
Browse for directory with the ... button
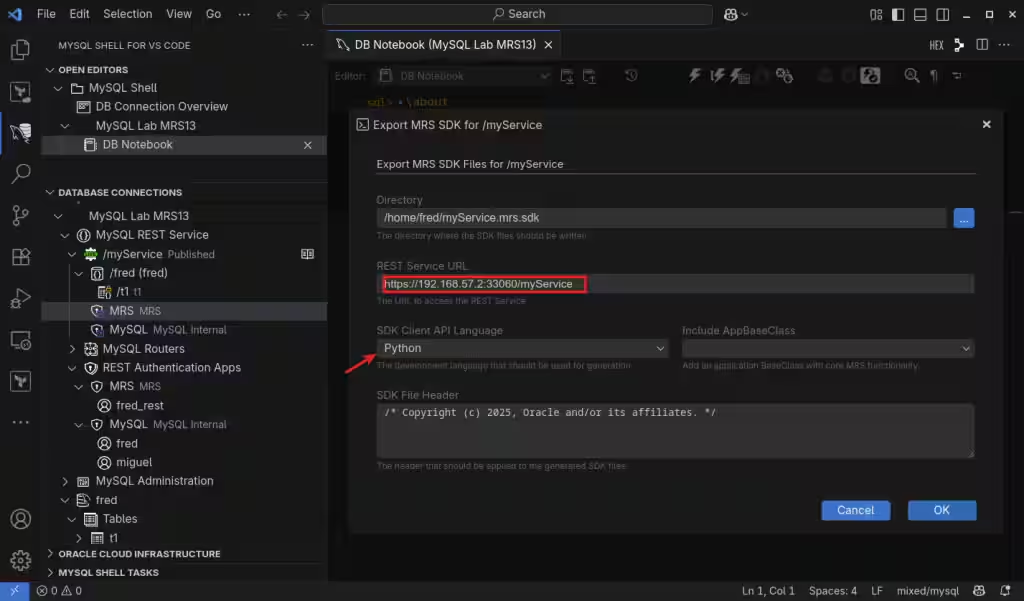pyautogui.click(x=963, y=218)
